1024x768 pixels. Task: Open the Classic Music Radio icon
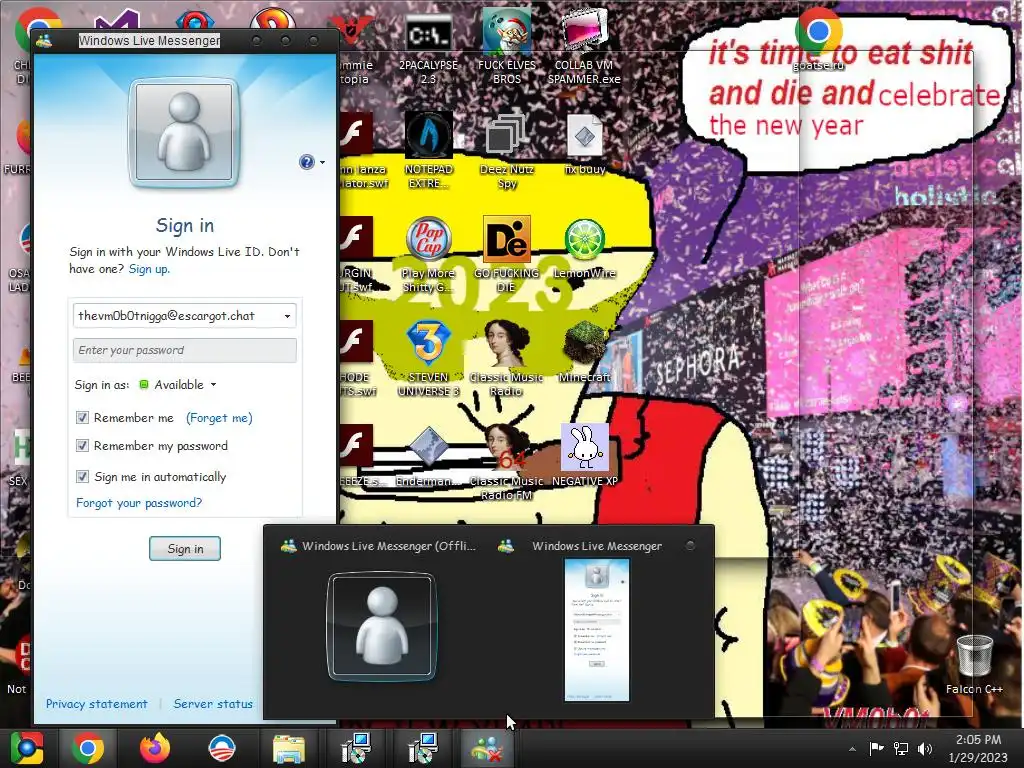click(x=507, y=359)
